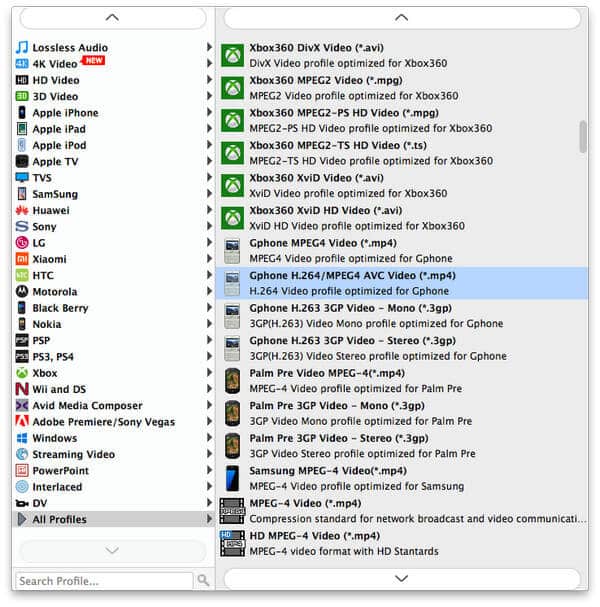Select the All Profiles category
Image resolution: width=600 pixels, height=607 pixels.
point(59,519)
